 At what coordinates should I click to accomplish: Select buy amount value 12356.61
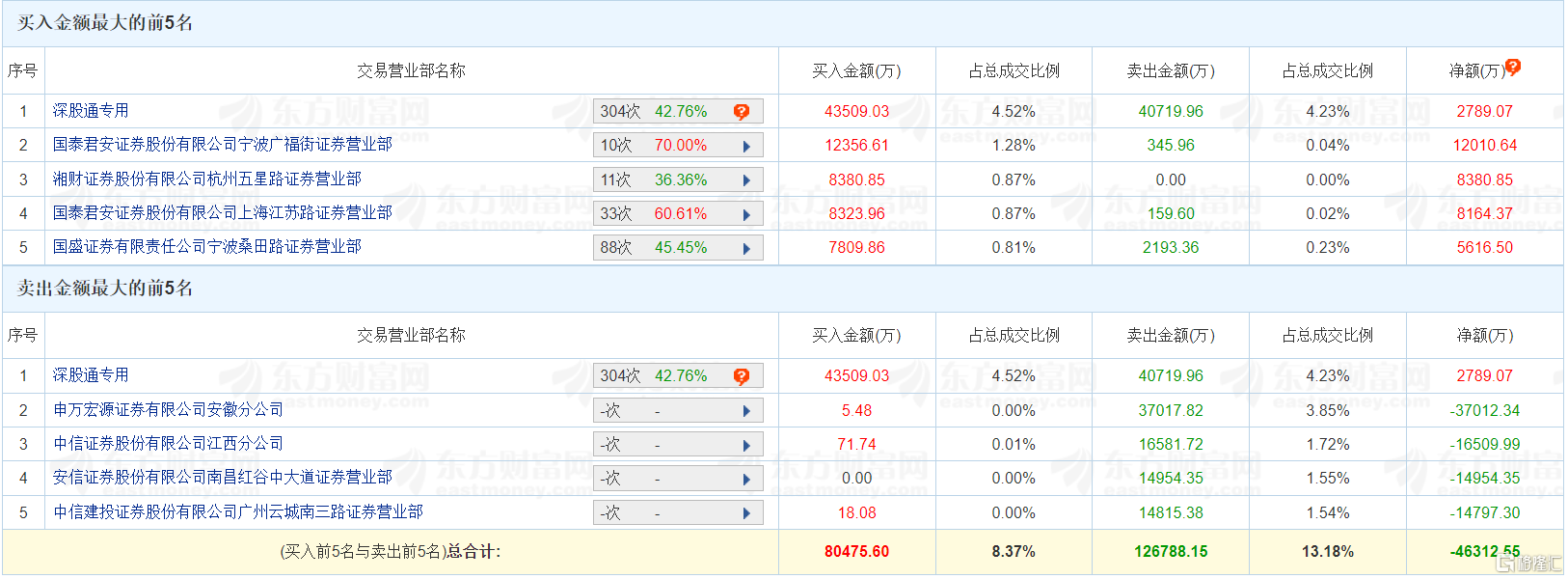(856, 146)
